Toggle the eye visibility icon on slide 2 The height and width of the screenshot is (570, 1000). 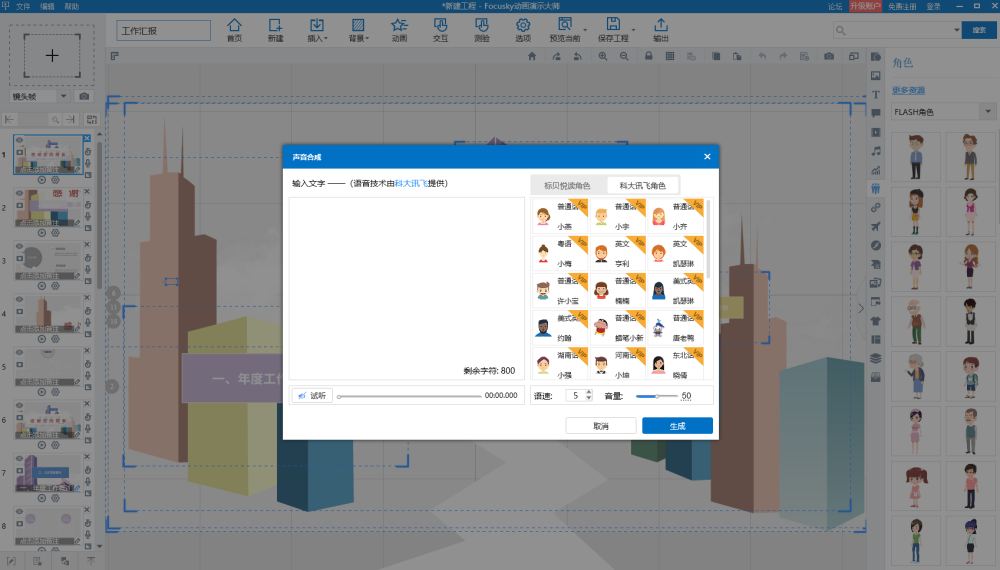[20, 193]
